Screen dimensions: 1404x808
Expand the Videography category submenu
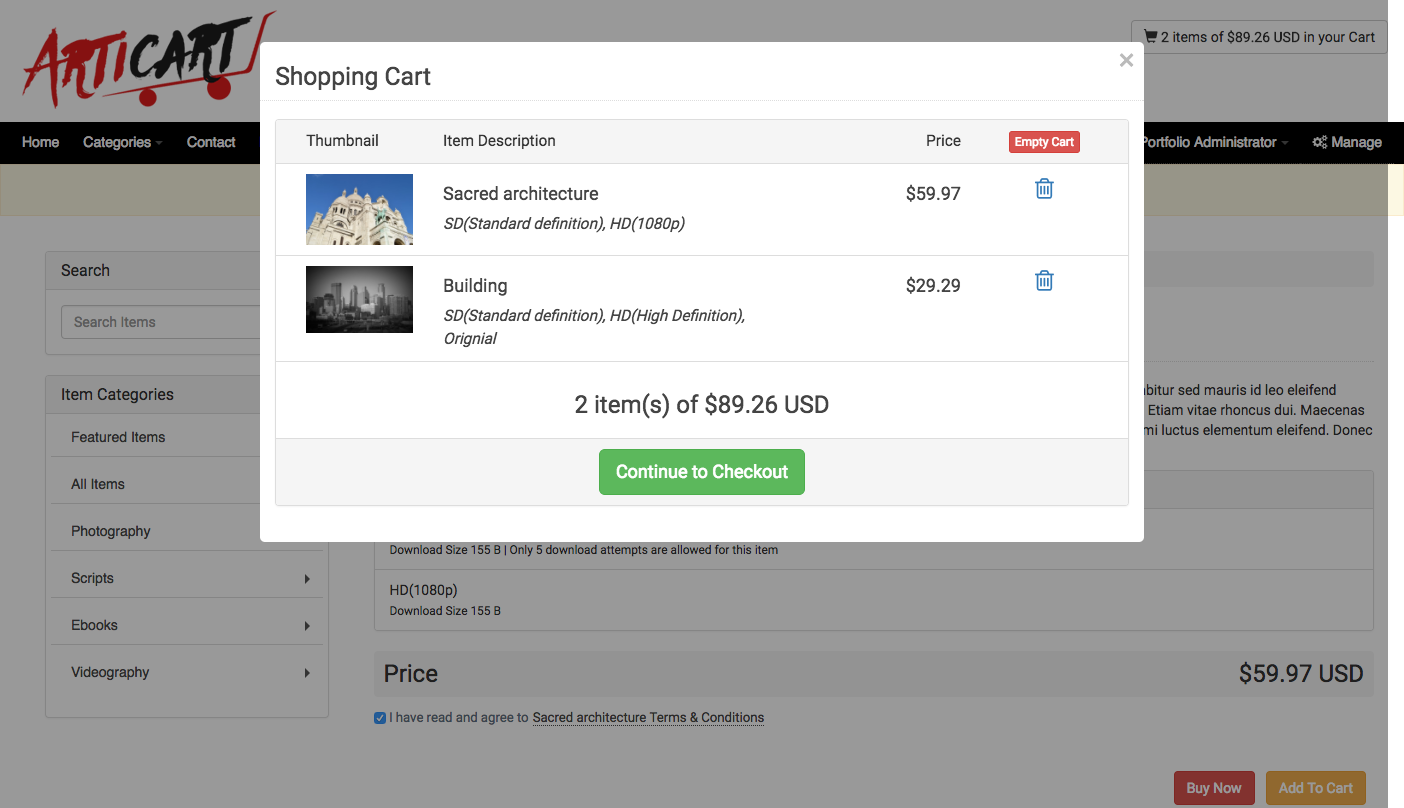[x=307, y=673]
